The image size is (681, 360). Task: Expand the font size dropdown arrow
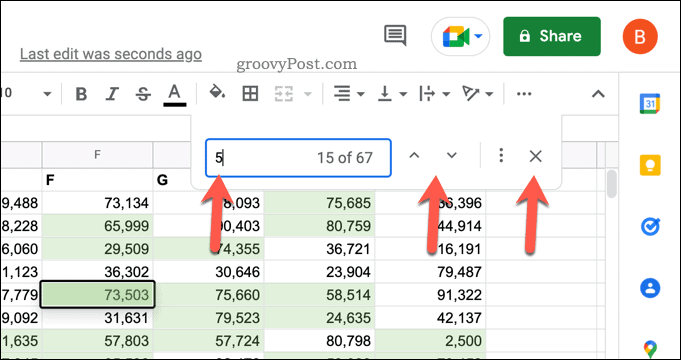pyautogui.click(x=47, y=94)
